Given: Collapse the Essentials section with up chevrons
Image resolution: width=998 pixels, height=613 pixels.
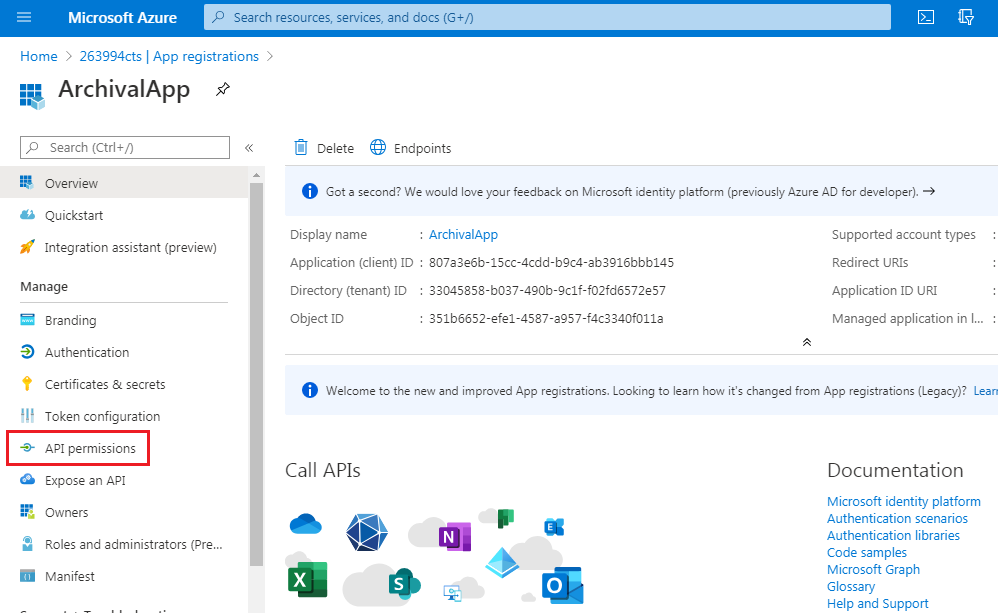Looking at the screenshot, I should [x=806, y=342].
